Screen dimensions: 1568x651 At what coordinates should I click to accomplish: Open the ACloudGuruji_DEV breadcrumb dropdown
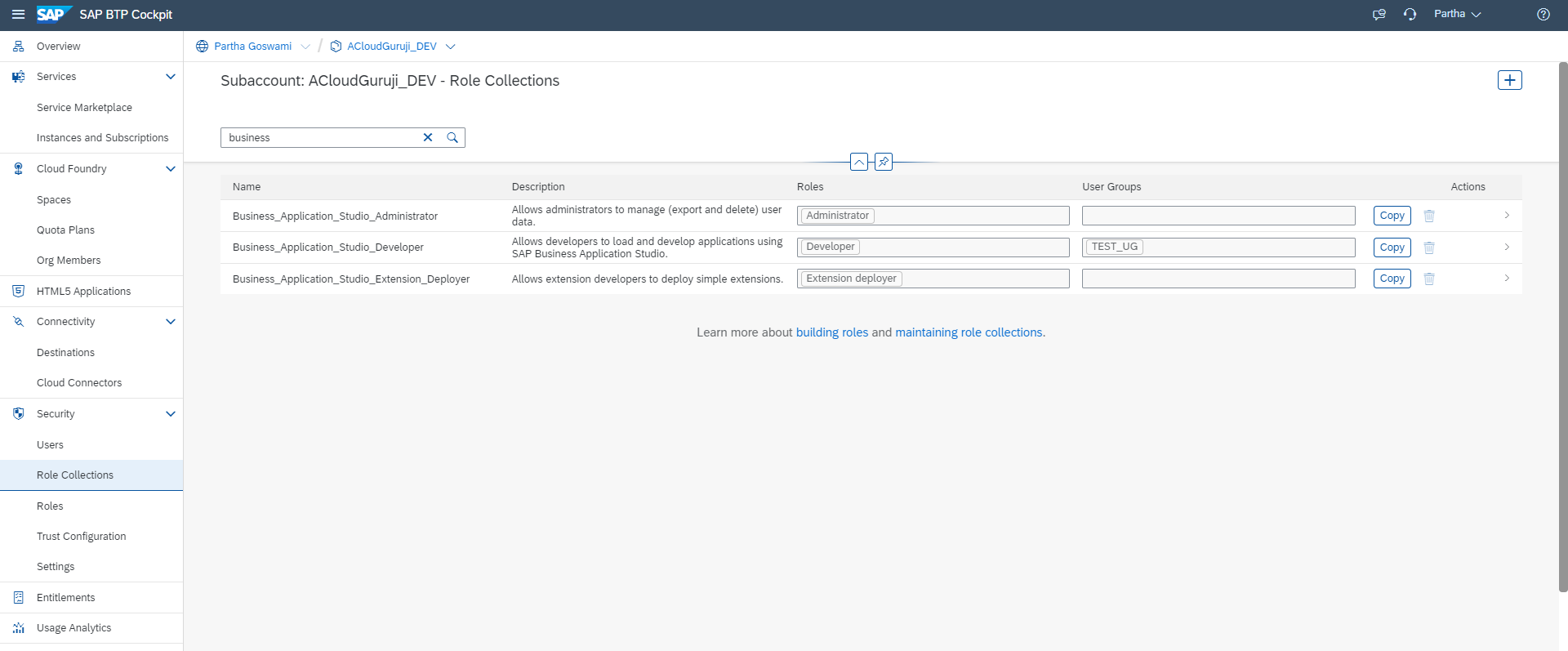450,47
